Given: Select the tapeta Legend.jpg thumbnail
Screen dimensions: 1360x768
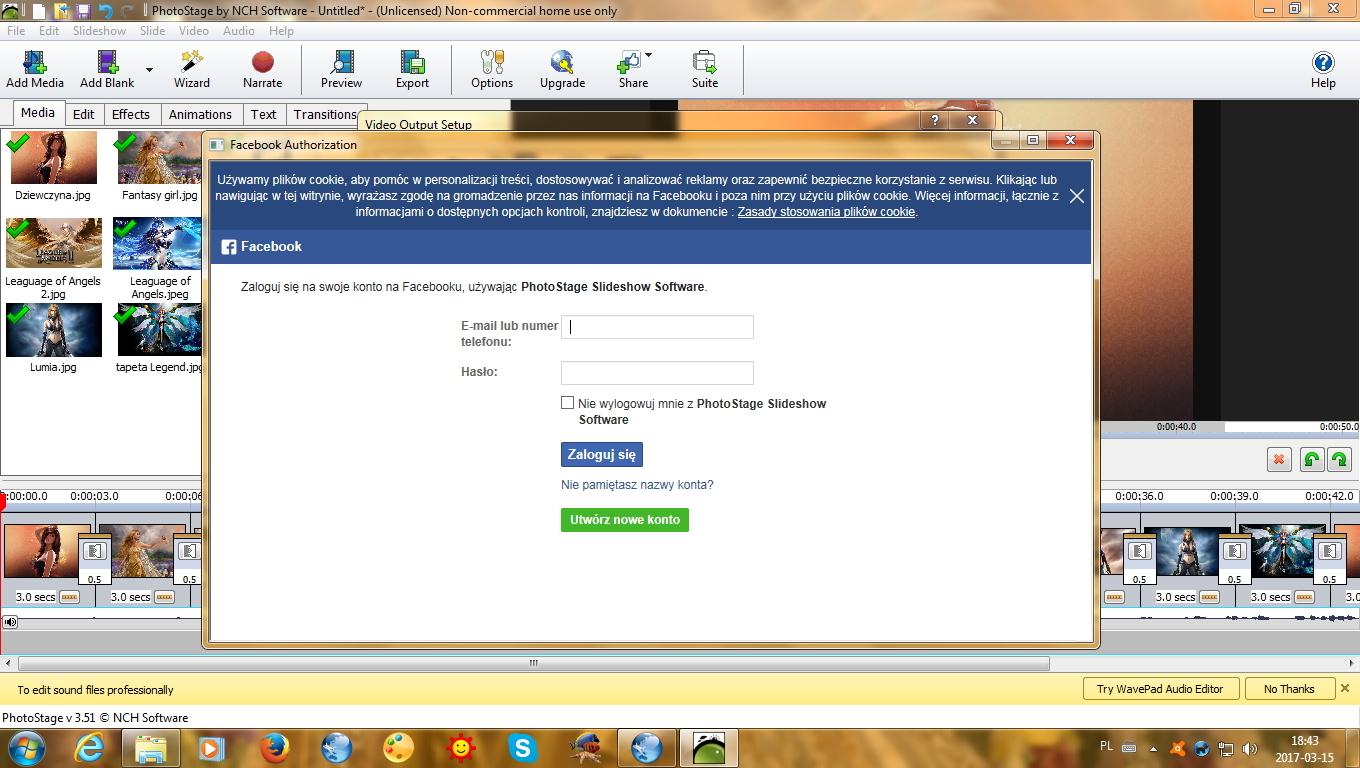Looking at the screenshot, I should pos(159,330).
